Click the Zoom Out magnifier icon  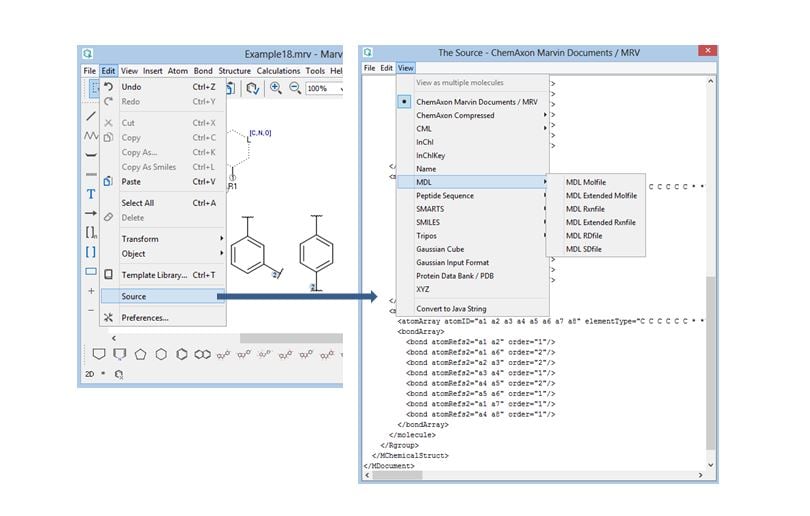[x=295, y=88]
